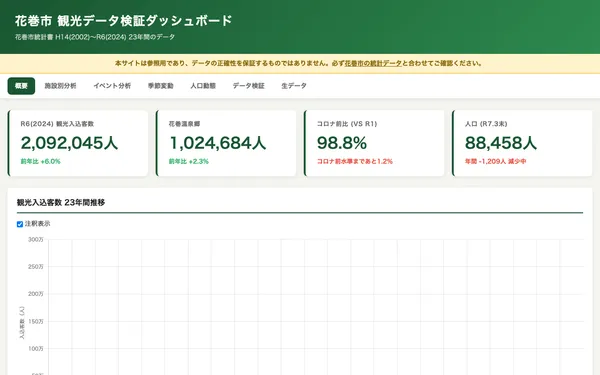Click the 100万 axis label
The image size is (600, 375).
(x=36, y=349)
